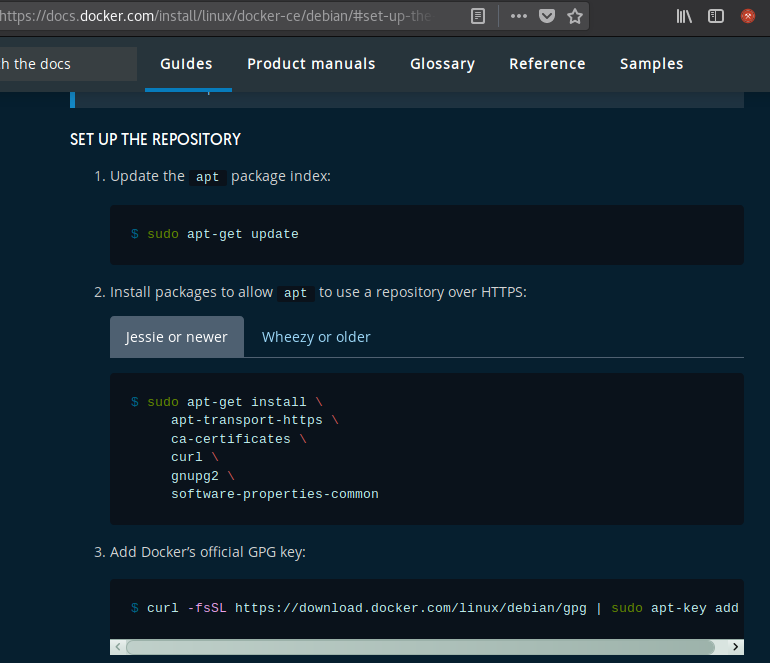Click 'to use a repository over HTTPS' text

coord(423,292)
